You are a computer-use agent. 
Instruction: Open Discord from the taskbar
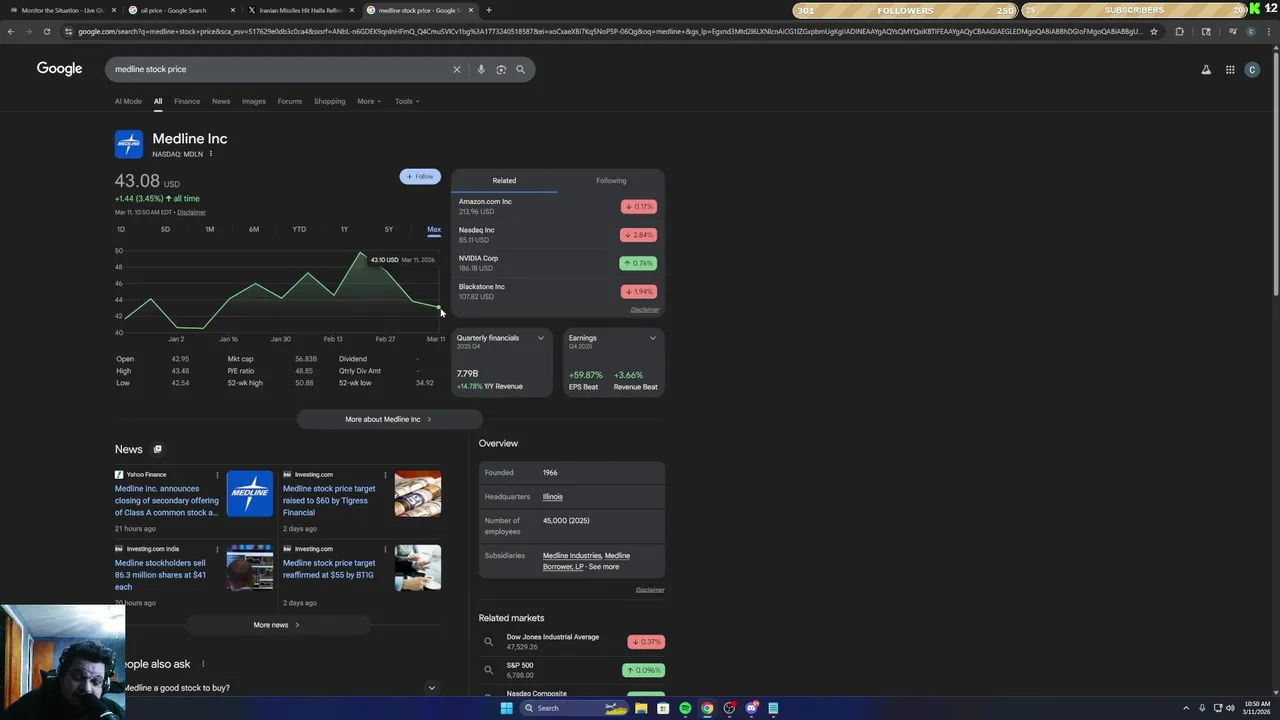(x=751, y=708)
